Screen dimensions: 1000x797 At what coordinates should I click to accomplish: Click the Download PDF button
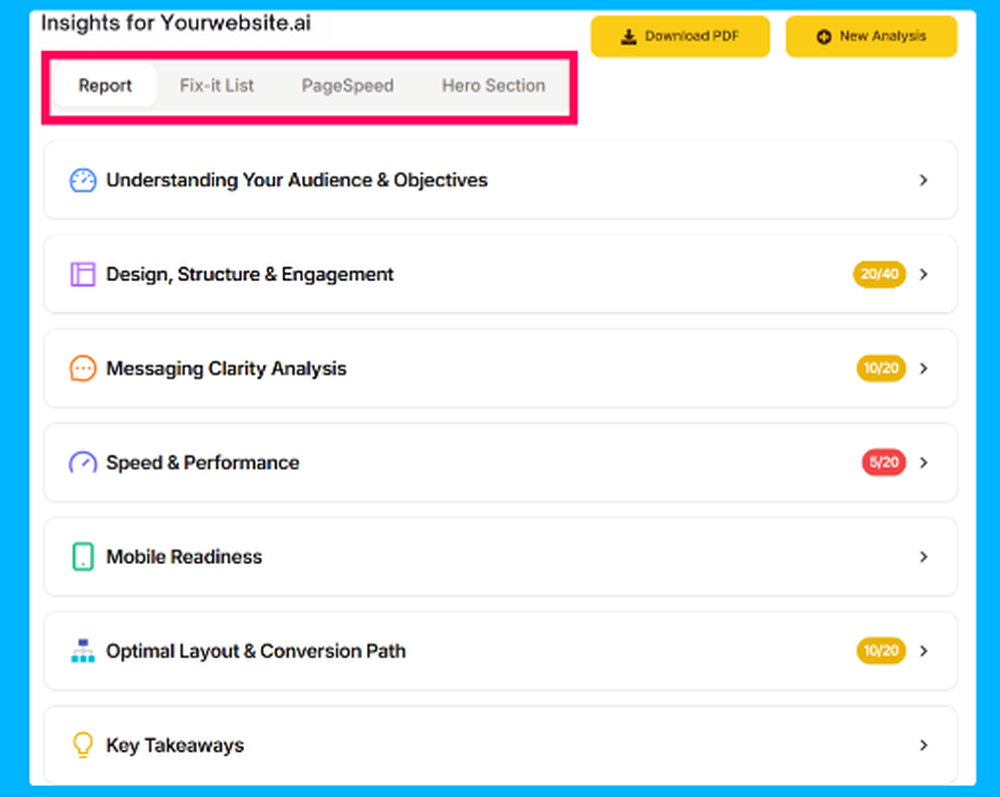click(680, 36)
